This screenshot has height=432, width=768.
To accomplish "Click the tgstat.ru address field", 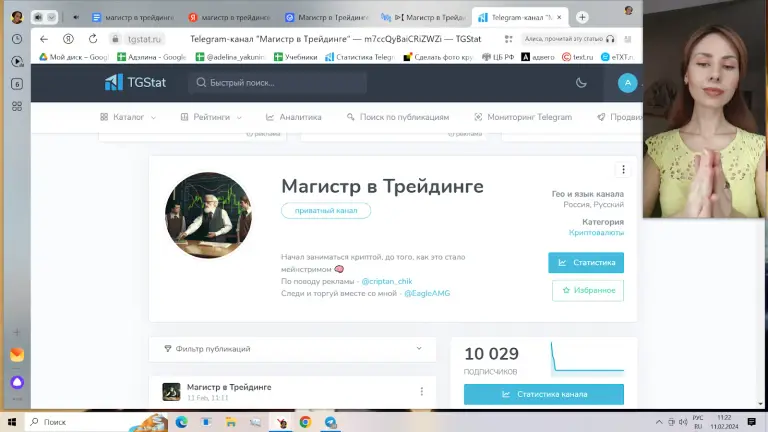I will click(144, 39).
